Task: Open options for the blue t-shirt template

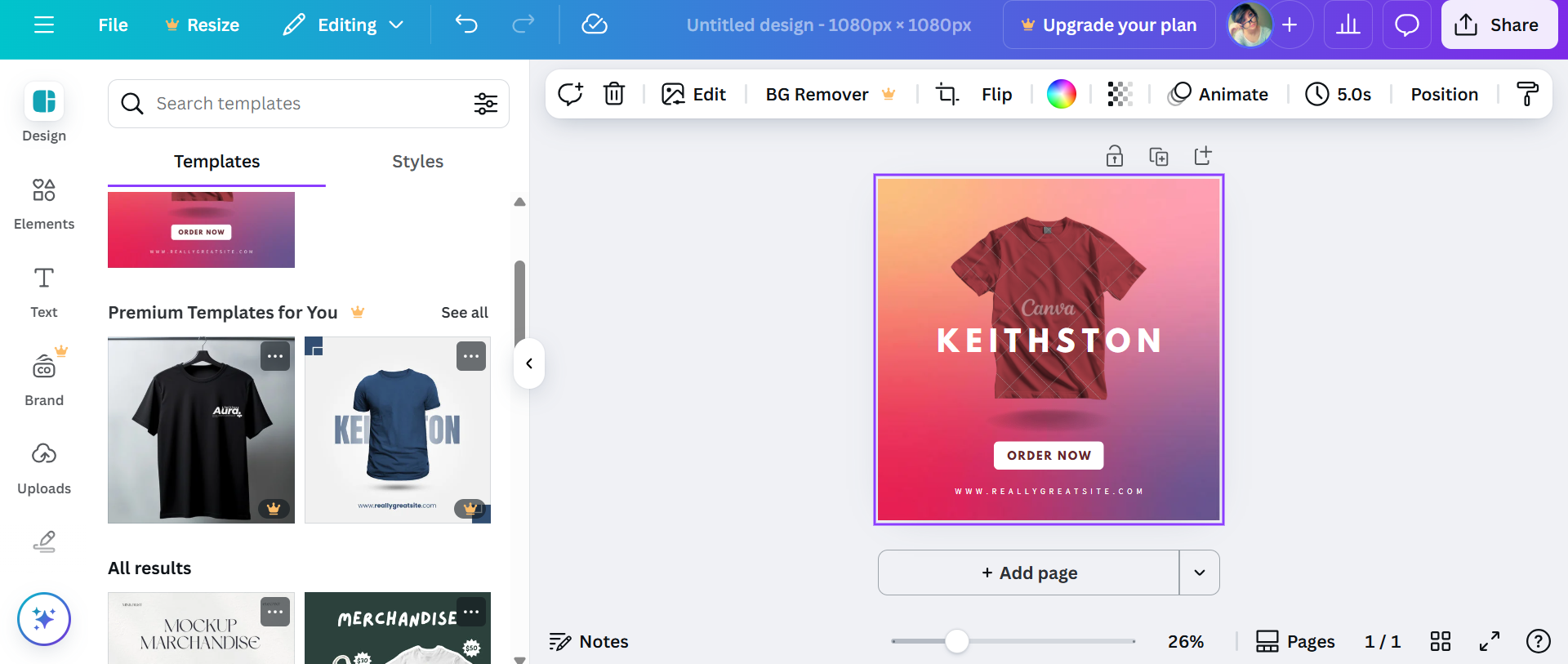Action: point(471,356)
